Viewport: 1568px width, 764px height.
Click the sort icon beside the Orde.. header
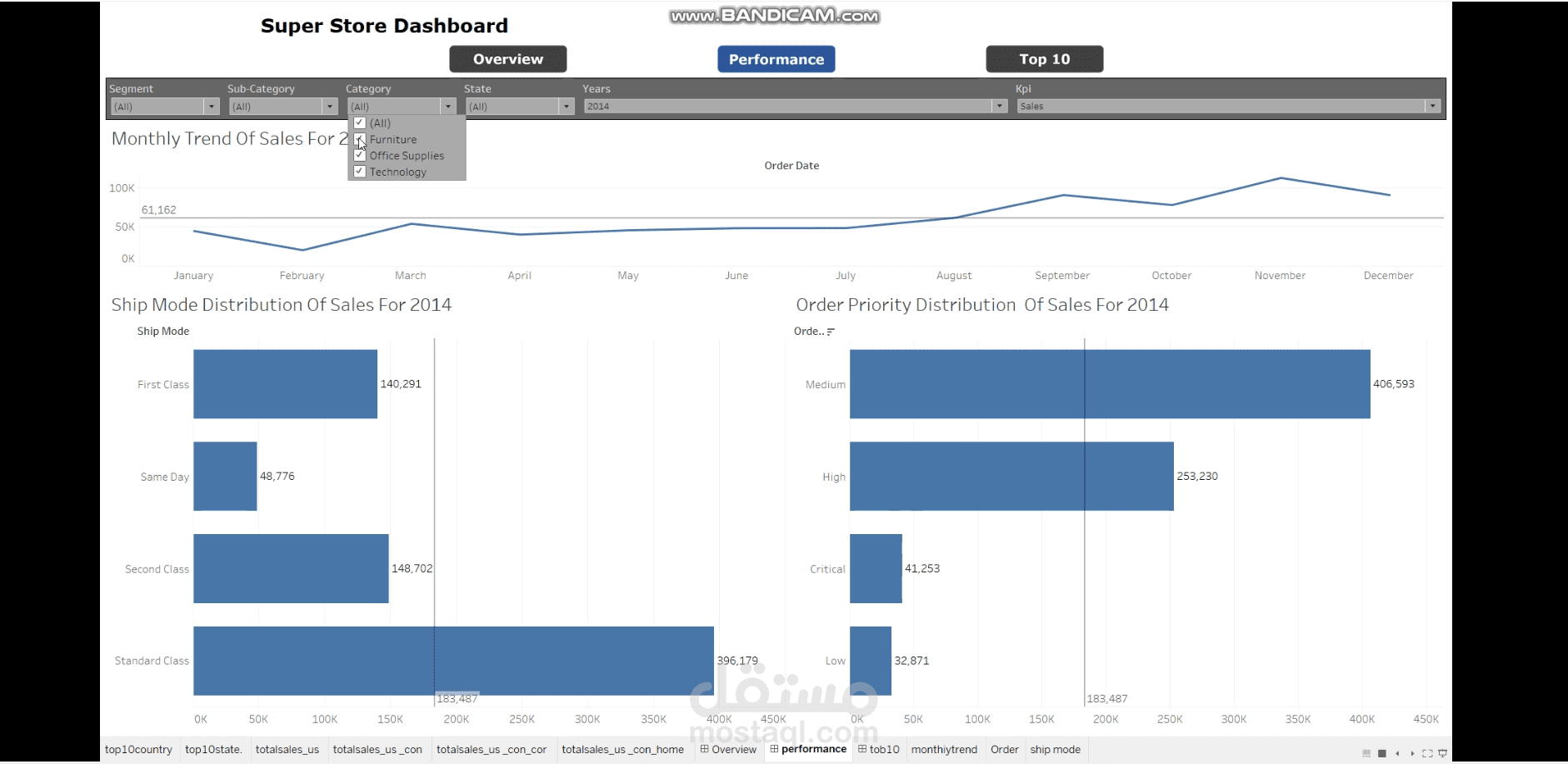point(831,332)
